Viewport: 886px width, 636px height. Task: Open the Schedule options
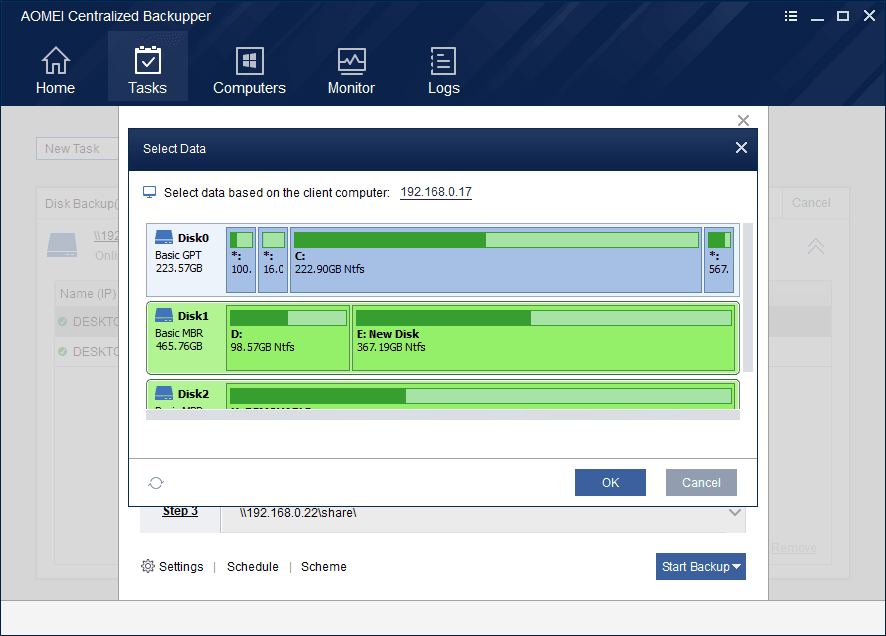coord(253,567)
